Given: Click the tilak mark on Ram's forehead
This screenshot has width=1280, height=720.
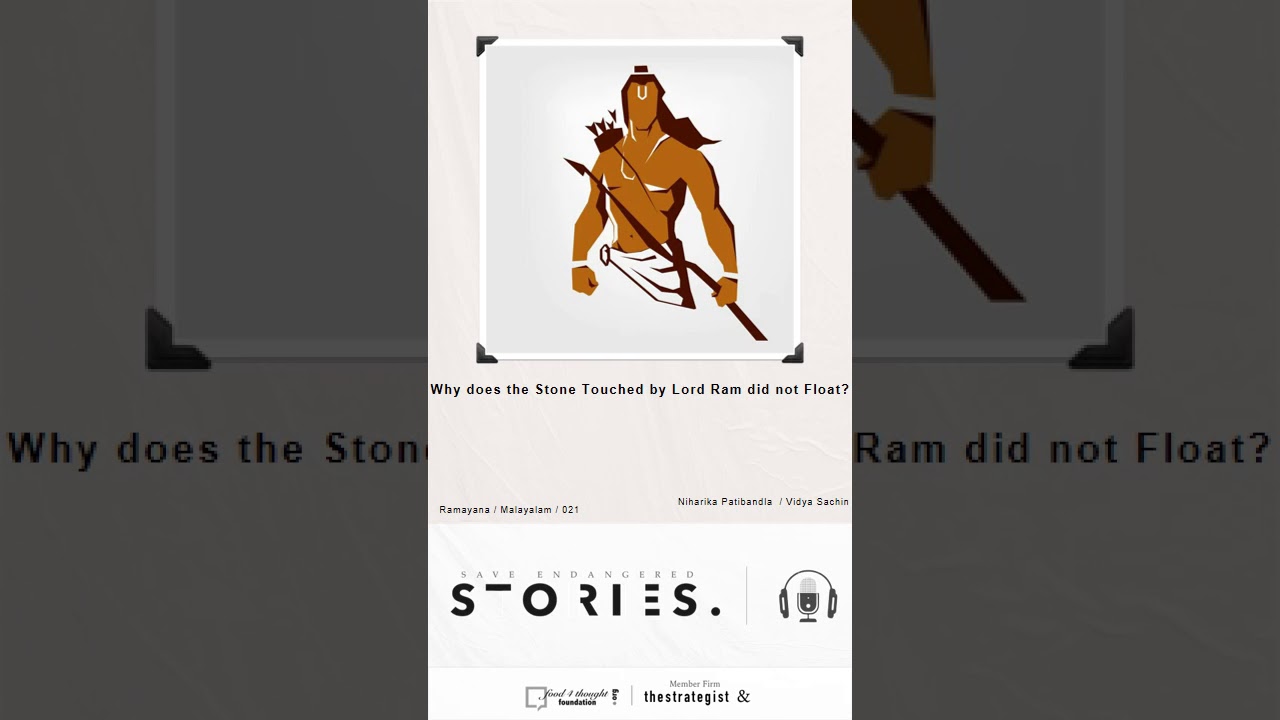Looking at the screenshot, I should tap(641, 93).
